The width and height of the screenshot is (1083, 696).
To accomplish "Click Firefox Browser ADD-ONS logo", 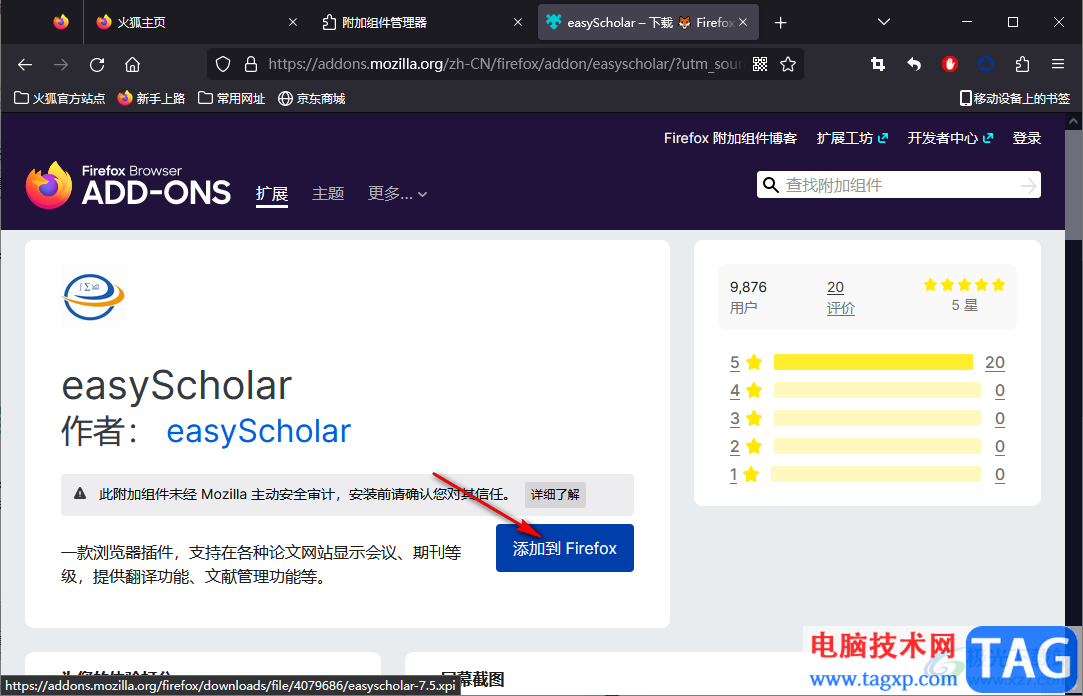I will point(128,185).
